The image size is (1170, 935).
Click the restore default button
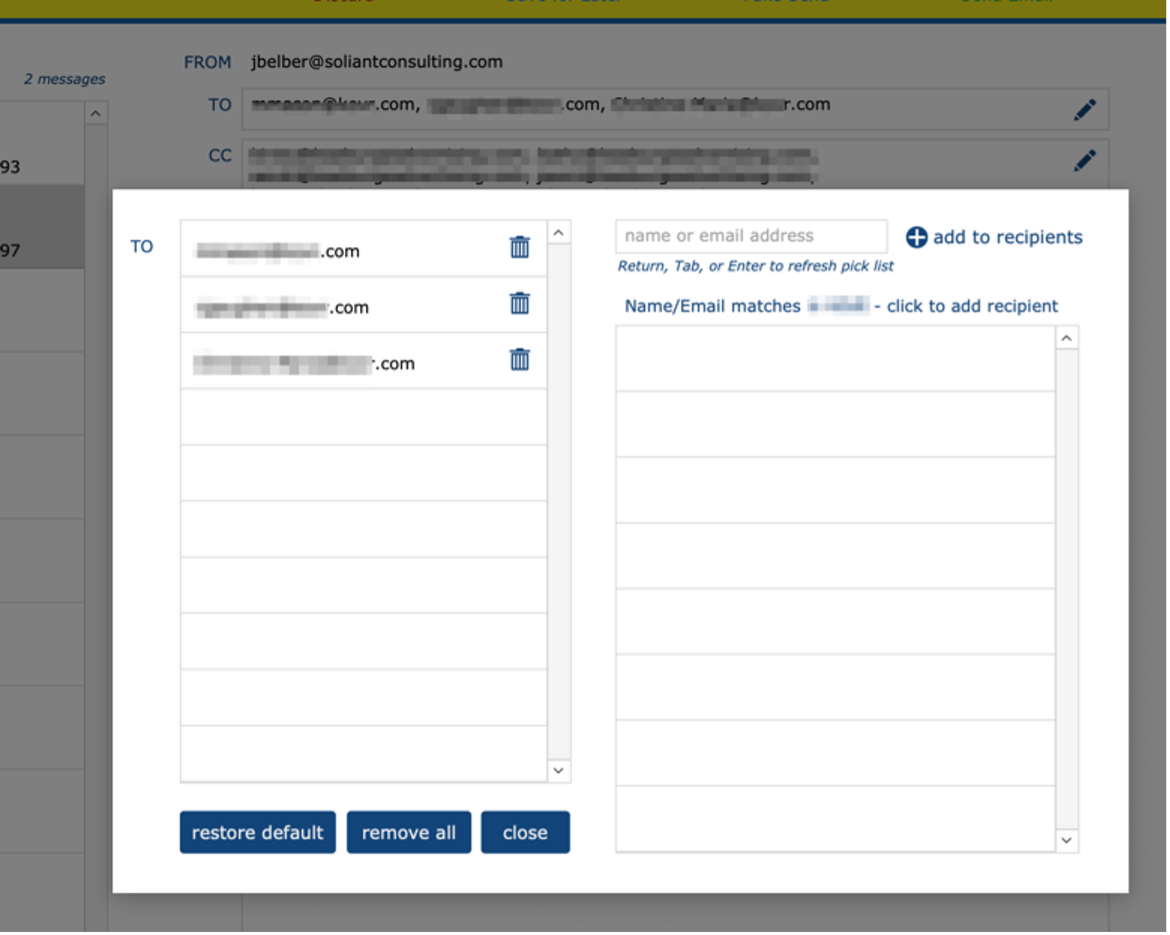tap(257, 833)
